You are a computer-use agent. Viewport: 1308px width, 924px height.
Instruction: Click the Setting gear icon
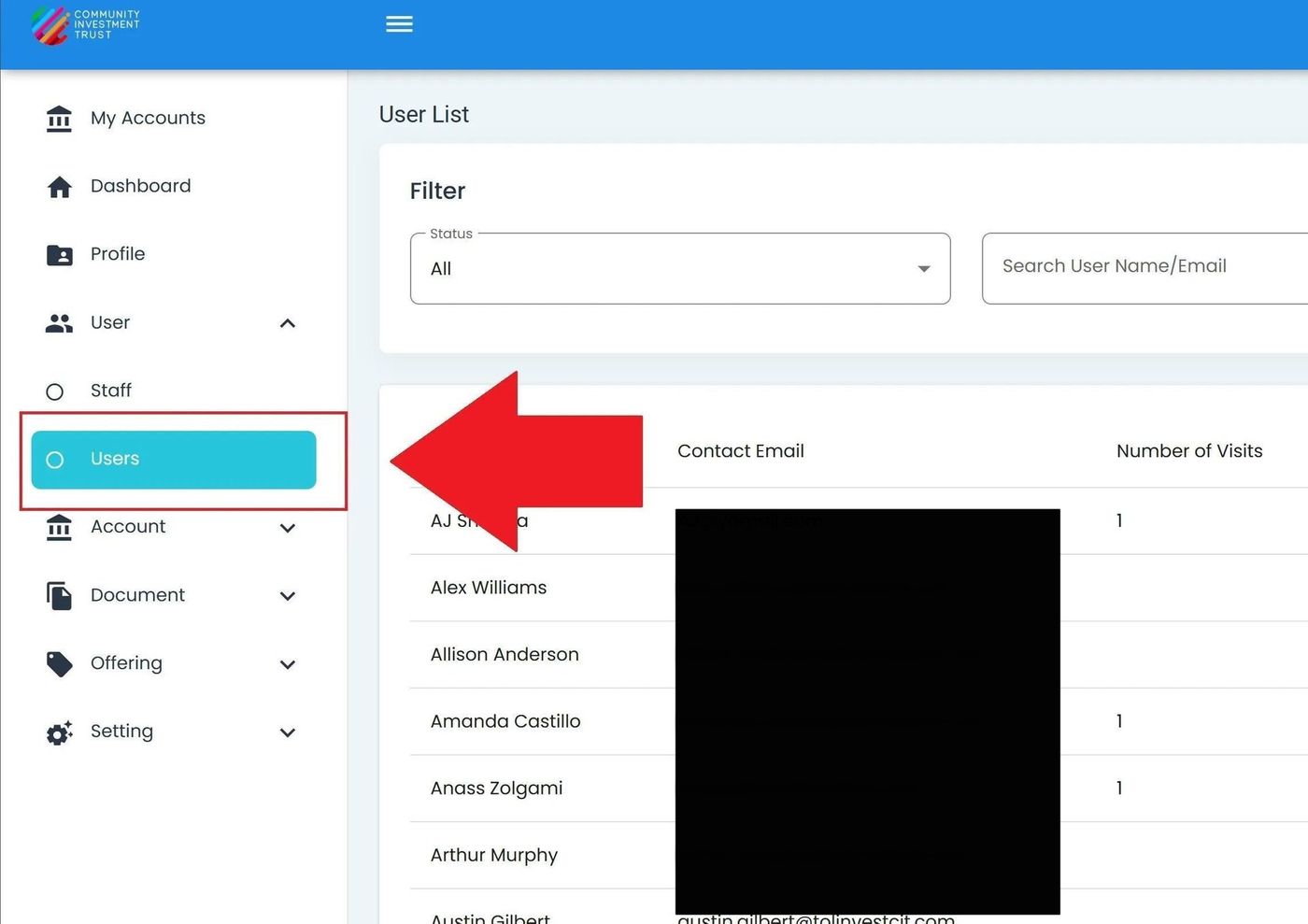tap(59, 732)
